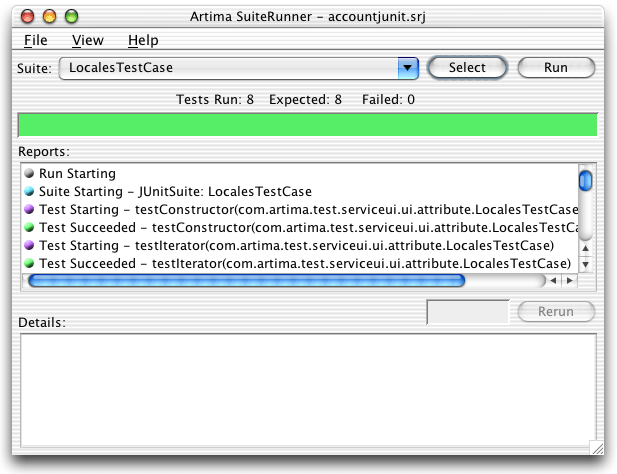Click the reports scroll right arrow

(569, 281)
